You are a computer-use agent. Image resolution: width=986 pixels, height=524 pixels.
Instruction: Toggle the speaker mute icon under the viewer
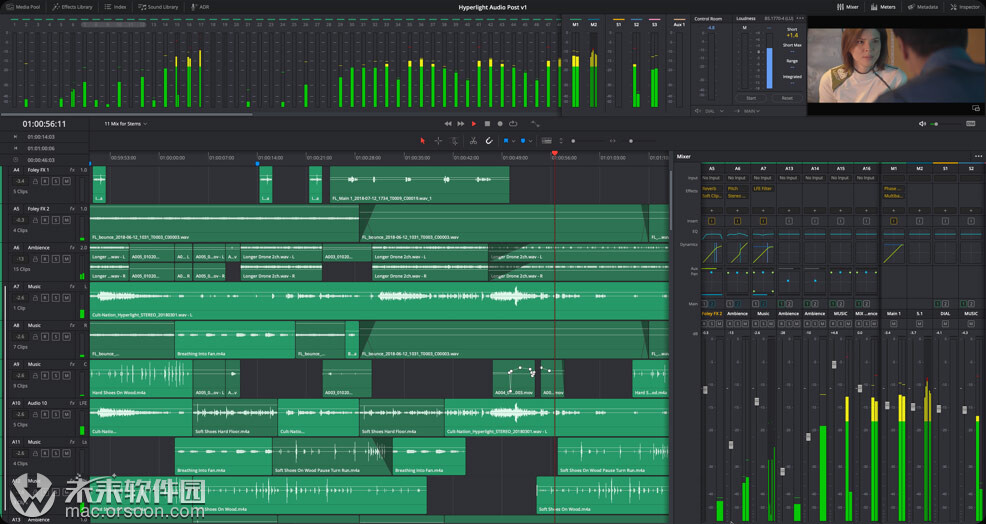(x=922, y=124)
